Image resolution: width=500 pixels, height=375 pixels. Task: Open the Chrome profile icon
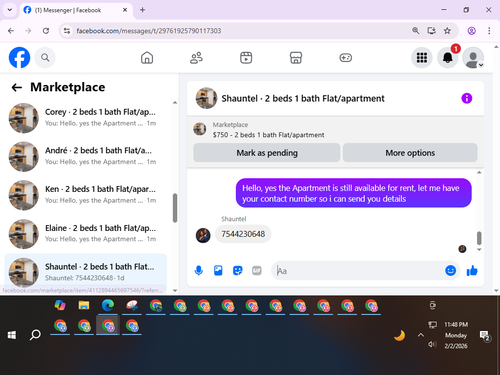click(x=471, y=31)
